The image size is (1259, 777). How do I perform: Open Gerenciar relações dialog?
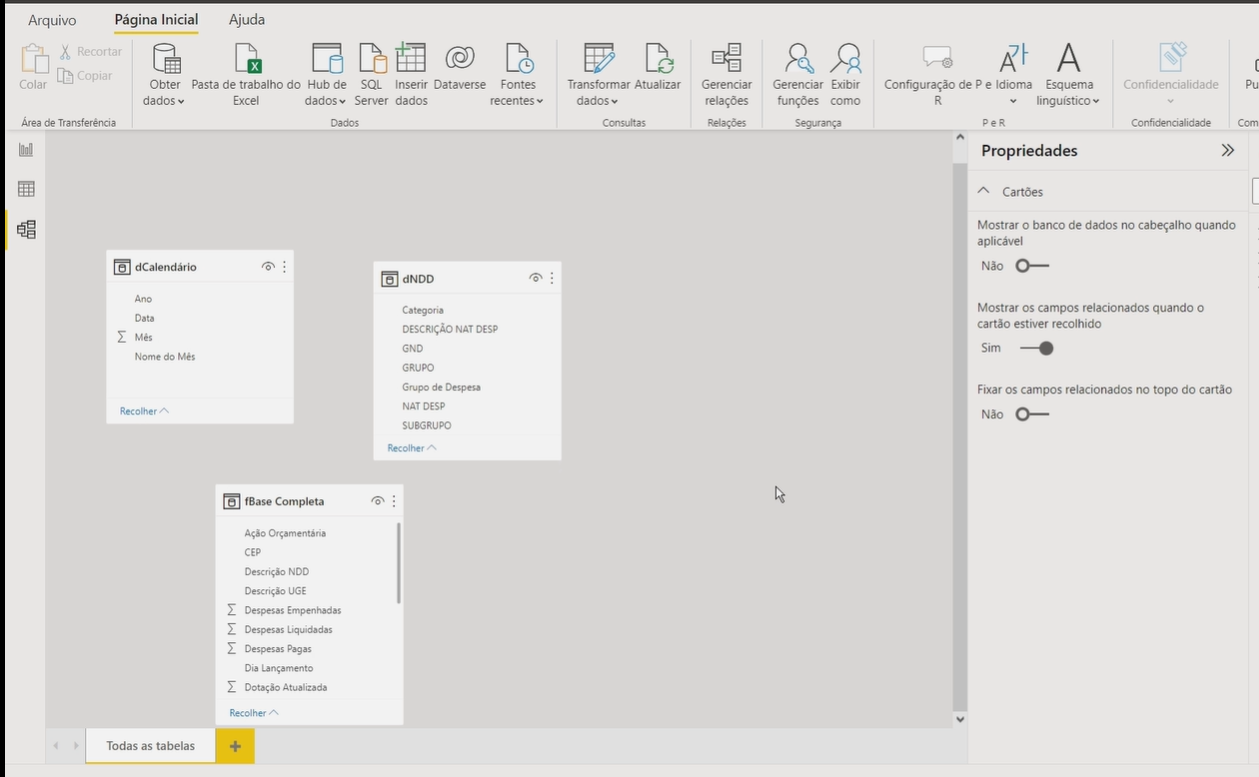click(x=727, y=74)
